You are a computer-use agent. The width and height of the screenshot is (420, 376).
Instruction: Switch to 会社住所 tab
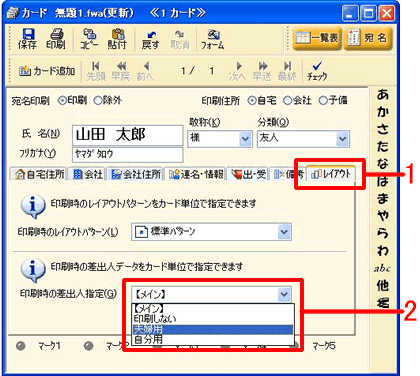click(x=135, y=174)
